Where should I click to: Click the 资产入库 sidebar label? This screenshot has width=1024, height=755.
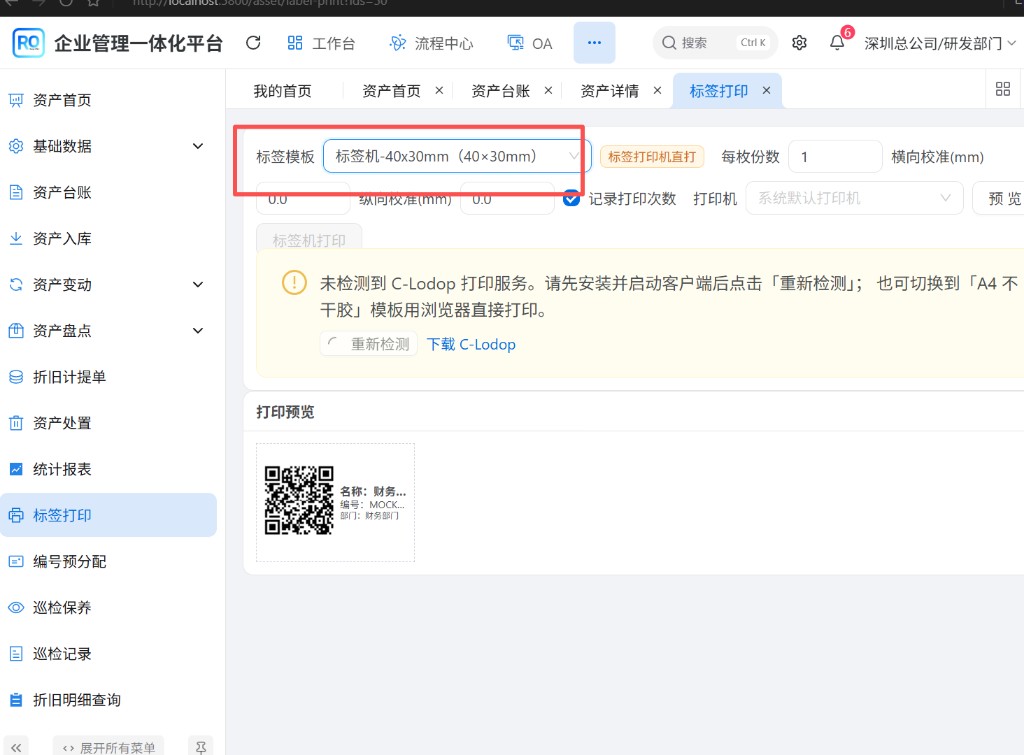[62, 238]
